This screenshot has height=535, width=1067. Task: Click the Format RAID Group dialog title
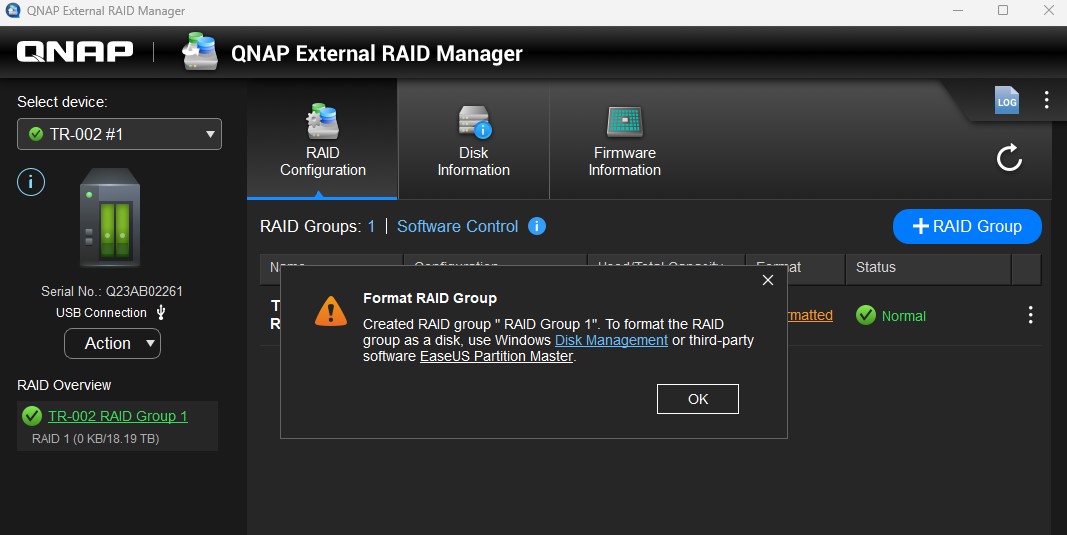tap(429, 298)
